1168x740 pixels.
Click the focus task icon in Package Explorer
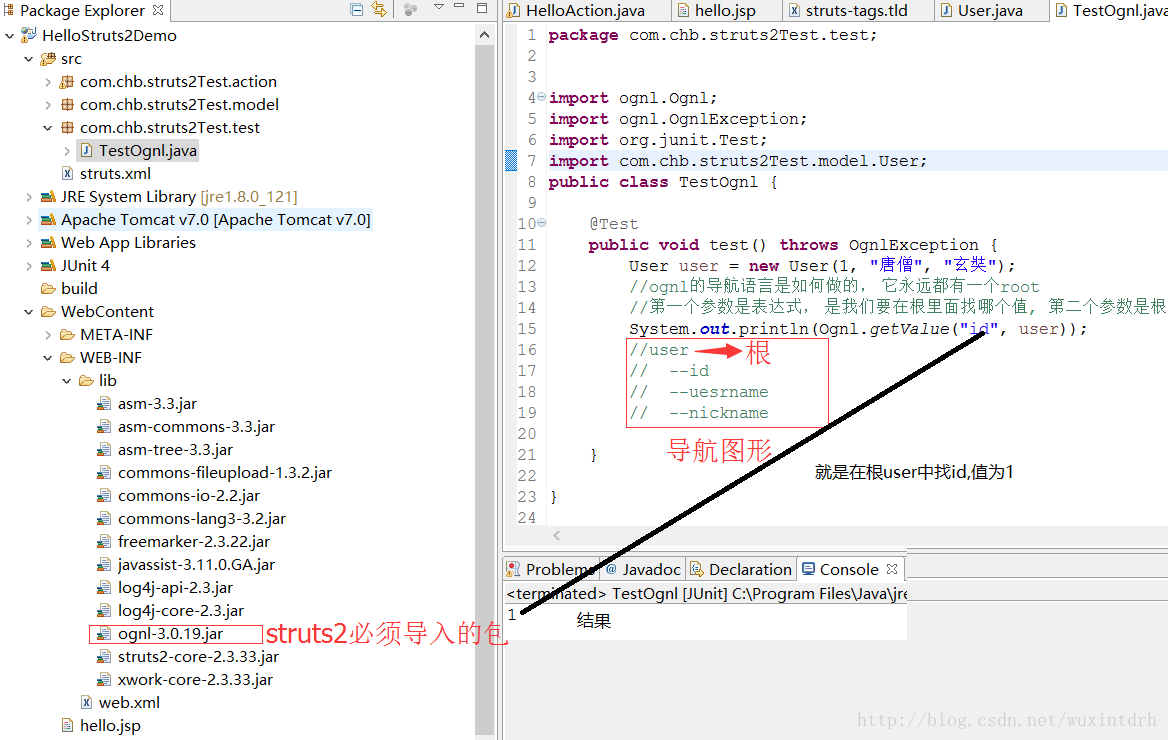[410, 10]
